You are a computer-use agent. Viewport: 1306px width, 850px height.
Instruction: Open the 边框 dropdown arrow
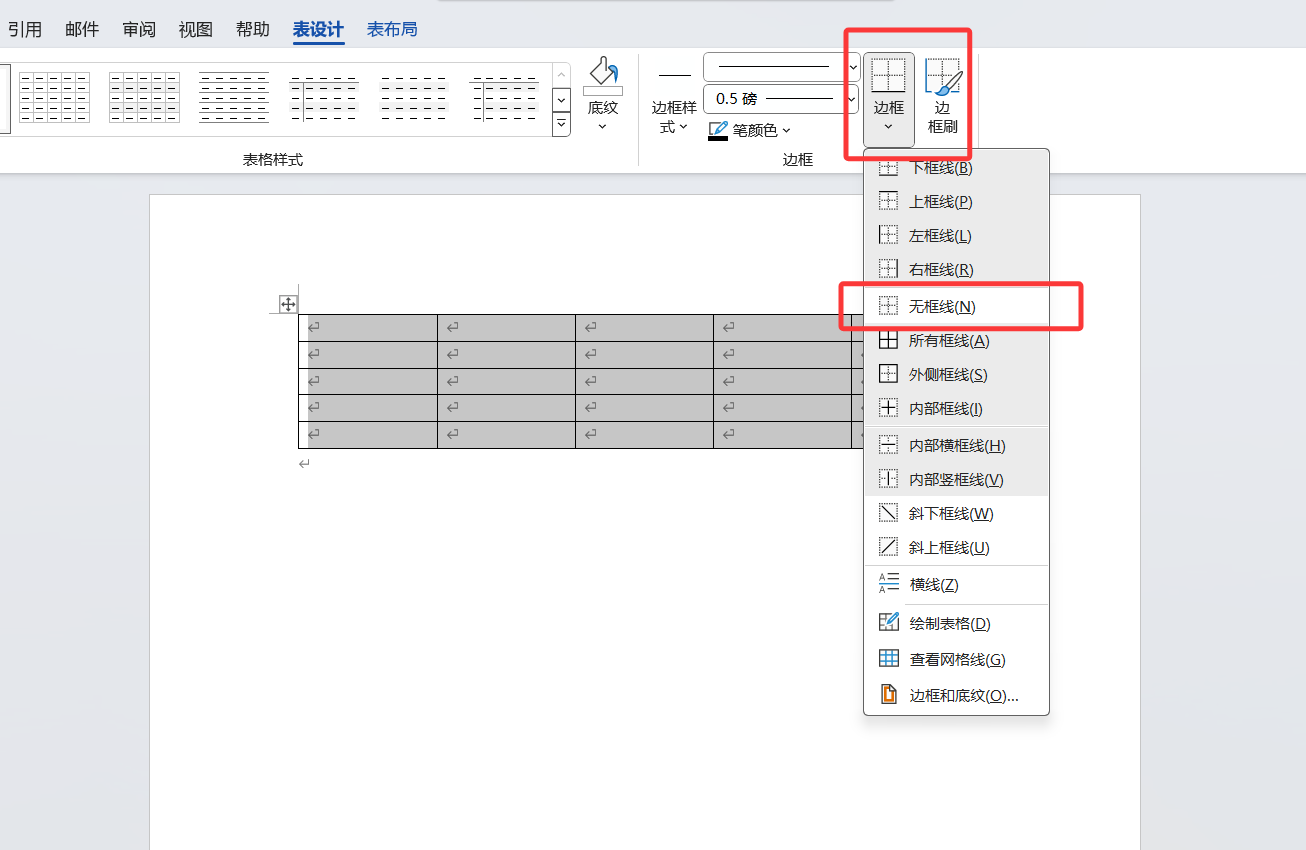(x=888, y=127)
